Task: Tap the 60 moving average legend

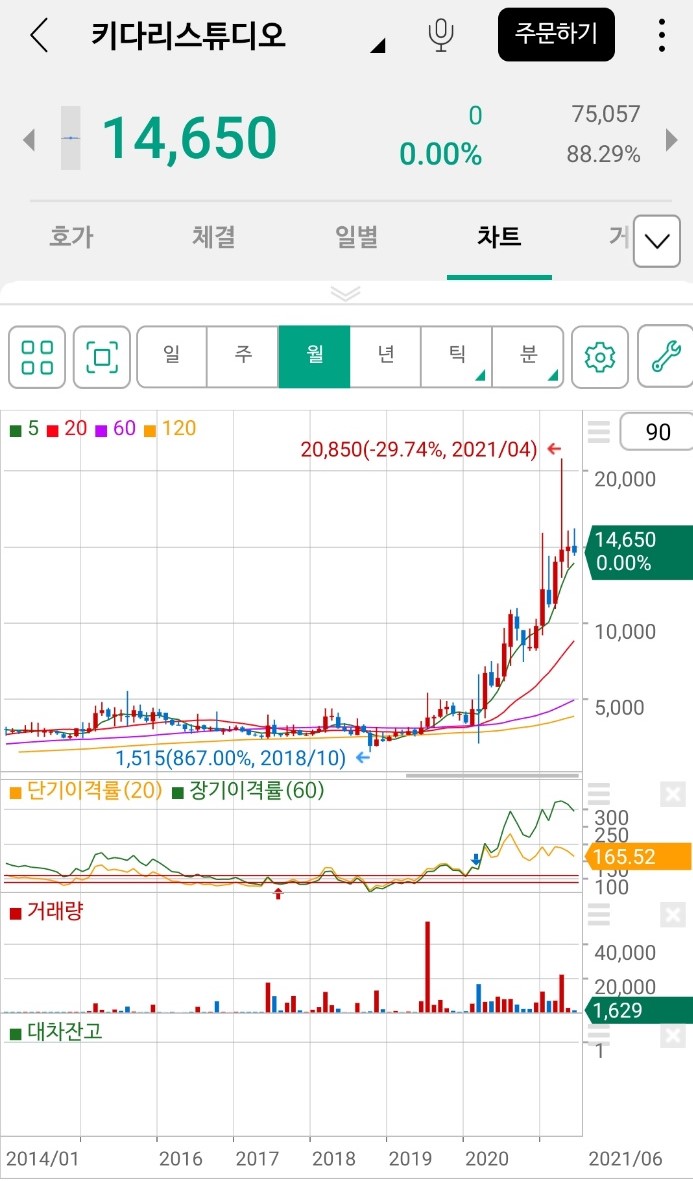Action: pos(114,429)
